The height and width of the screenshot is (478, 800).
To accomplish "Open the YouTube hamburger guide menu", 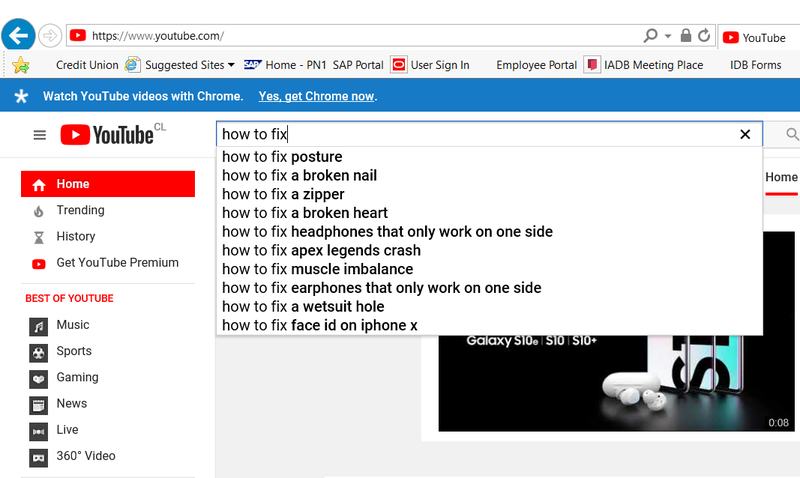I will click(x=40, y=135).
